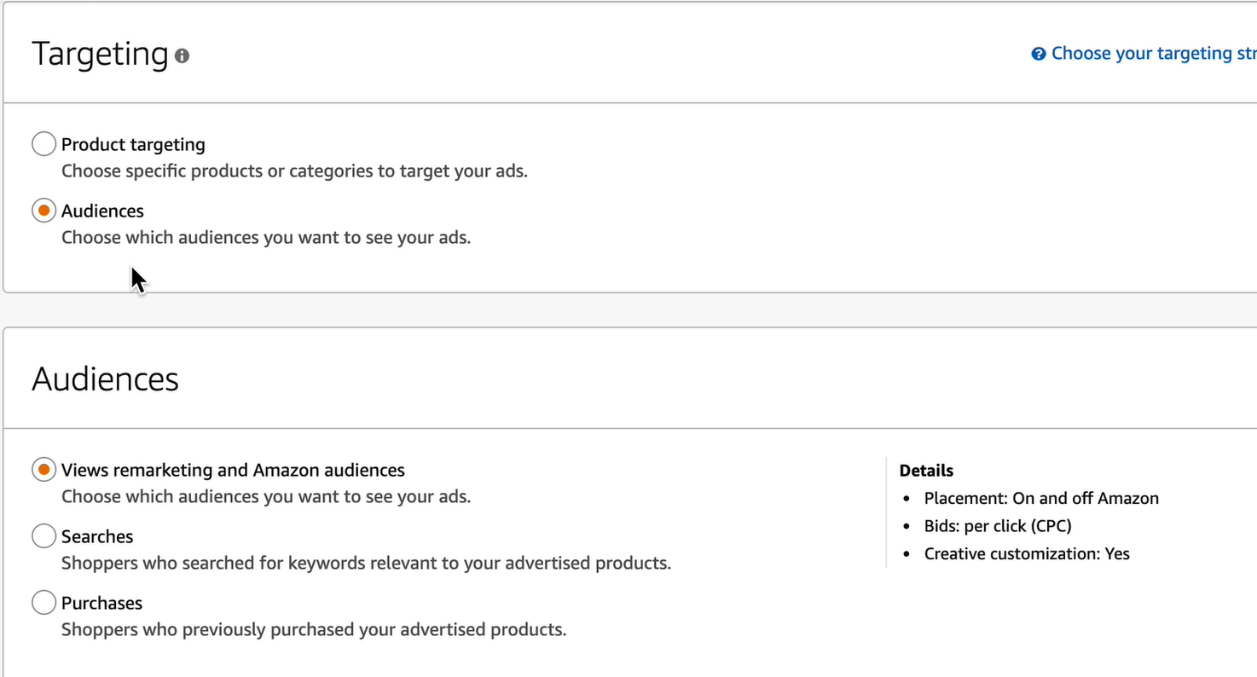Select the Purchases radio button
The width and height of the screenshot is (1257, 677).
(x=44, y=603)
